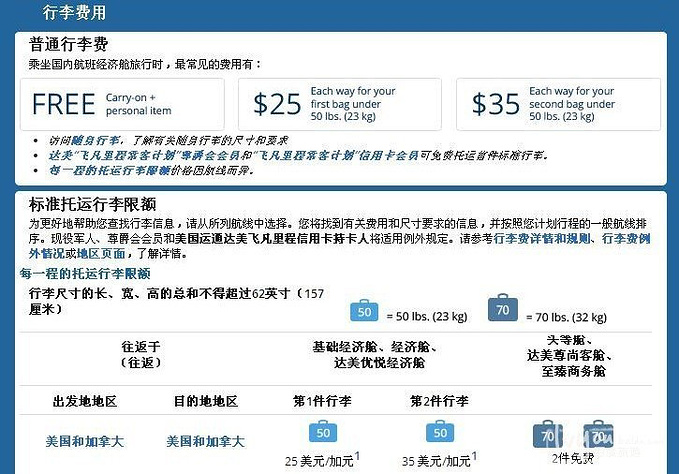Click the 头等舱 达美尊尚客舱 cabin header
679x474 pixels.
(x=569, y=356)
